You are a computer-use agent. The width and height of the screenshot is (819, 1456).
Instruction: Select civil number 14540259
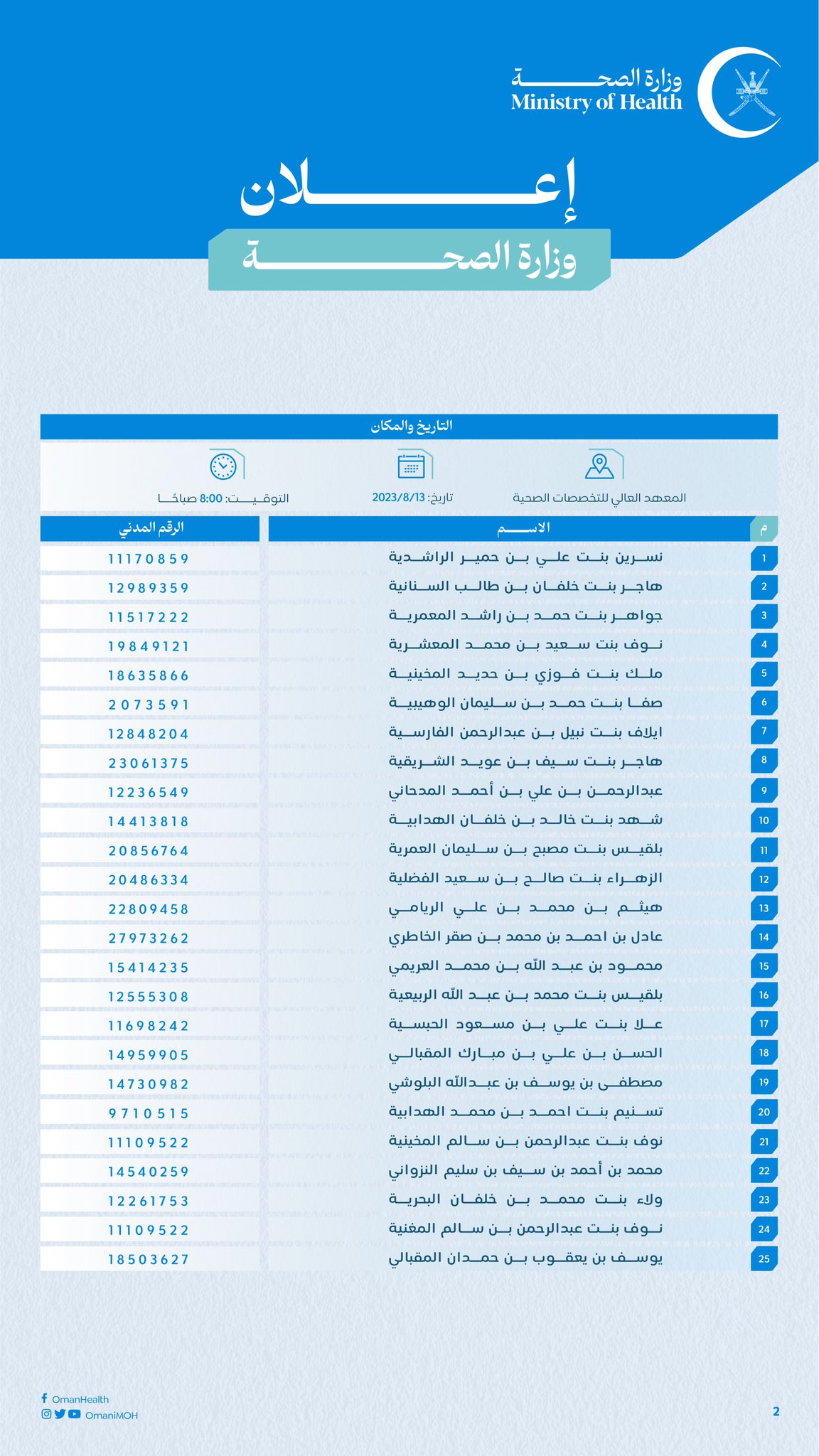coord(149,1172)
